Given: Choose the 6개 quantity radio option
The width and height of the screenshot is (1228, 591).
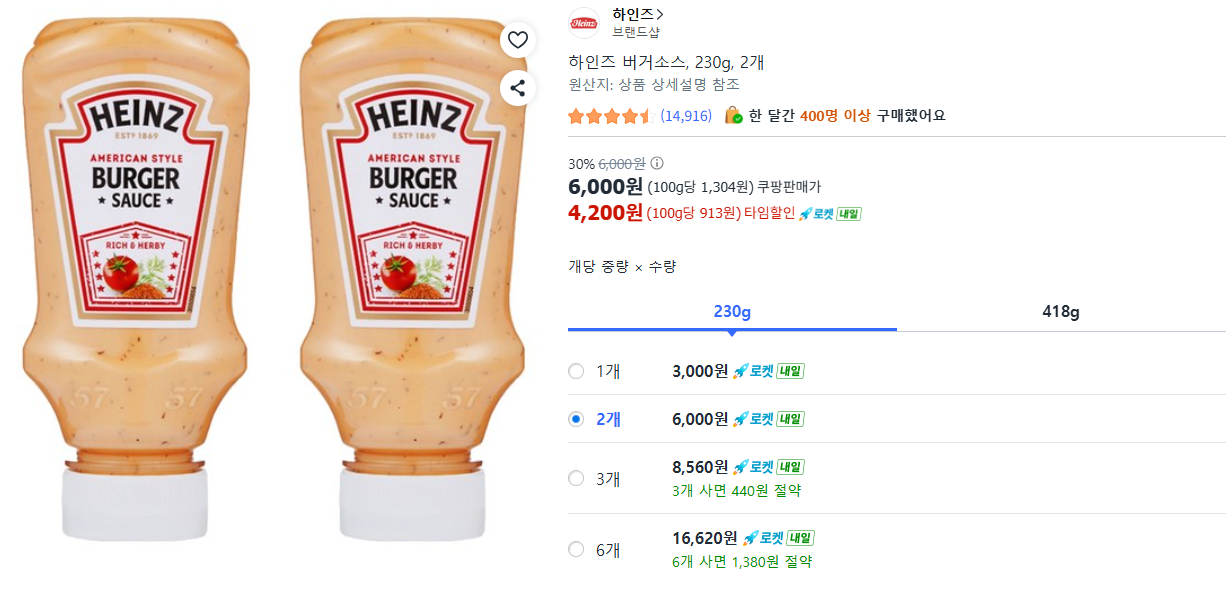Looking at the screenshot, I should point(576,549).
